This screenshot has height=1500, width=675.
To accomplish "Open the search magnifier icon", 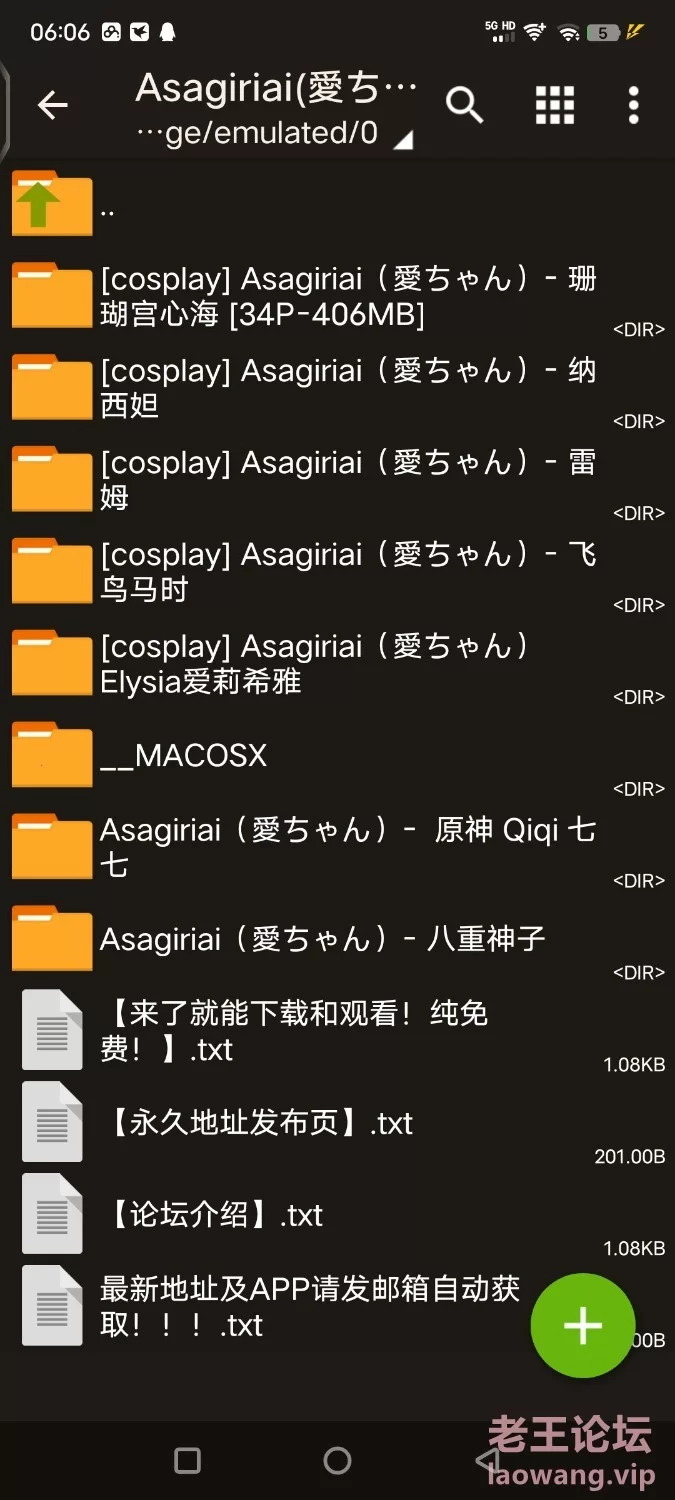I will [x=464, y=104].
